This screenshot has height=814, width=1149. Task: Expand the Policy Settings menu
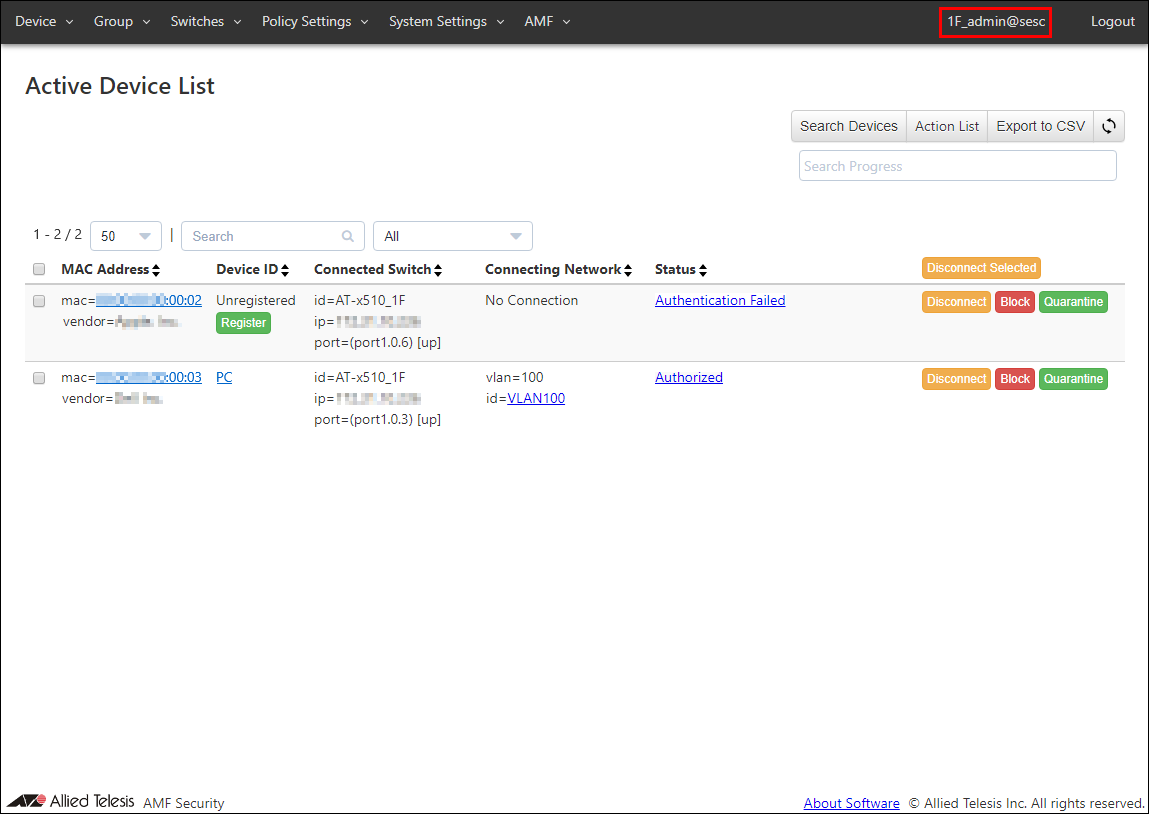click(x=315, y=21)
